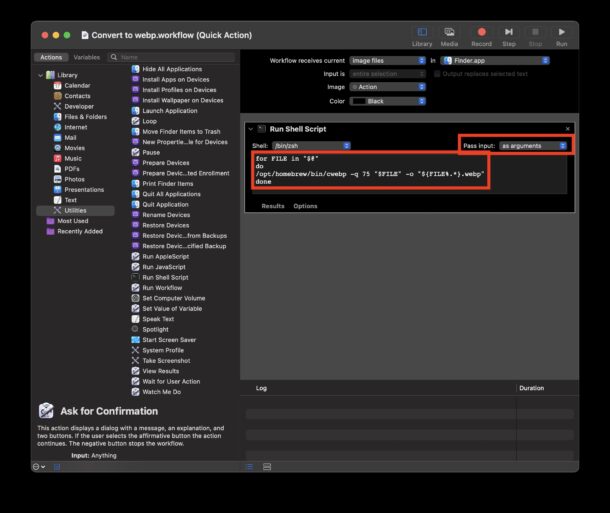The image size is (610, 513).
Task: Enable Output replaces selected text checkbox
Action: point(438,74)
